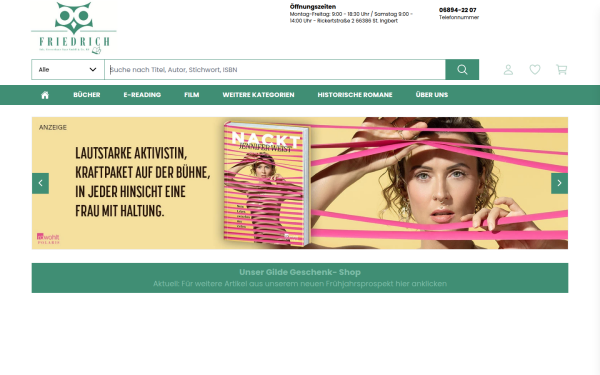Open the Film menu
600x375 pixels.
(192, 95)
